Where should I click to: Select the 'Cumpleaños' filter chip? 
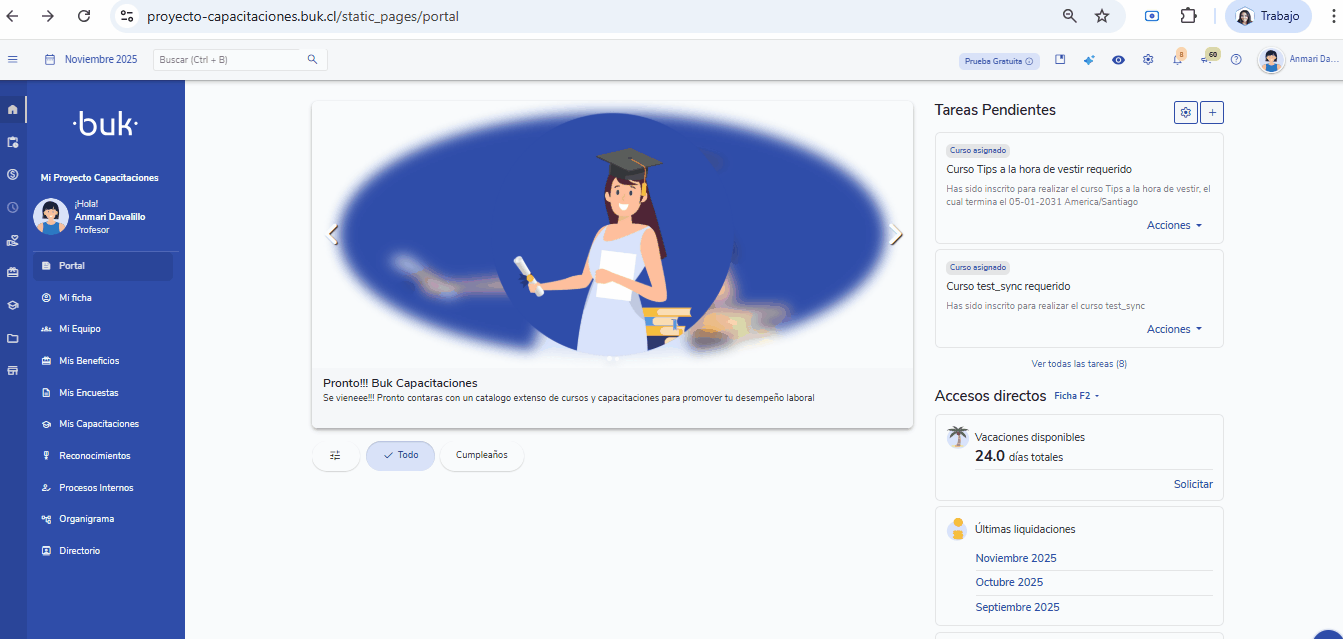coord(481,455)
